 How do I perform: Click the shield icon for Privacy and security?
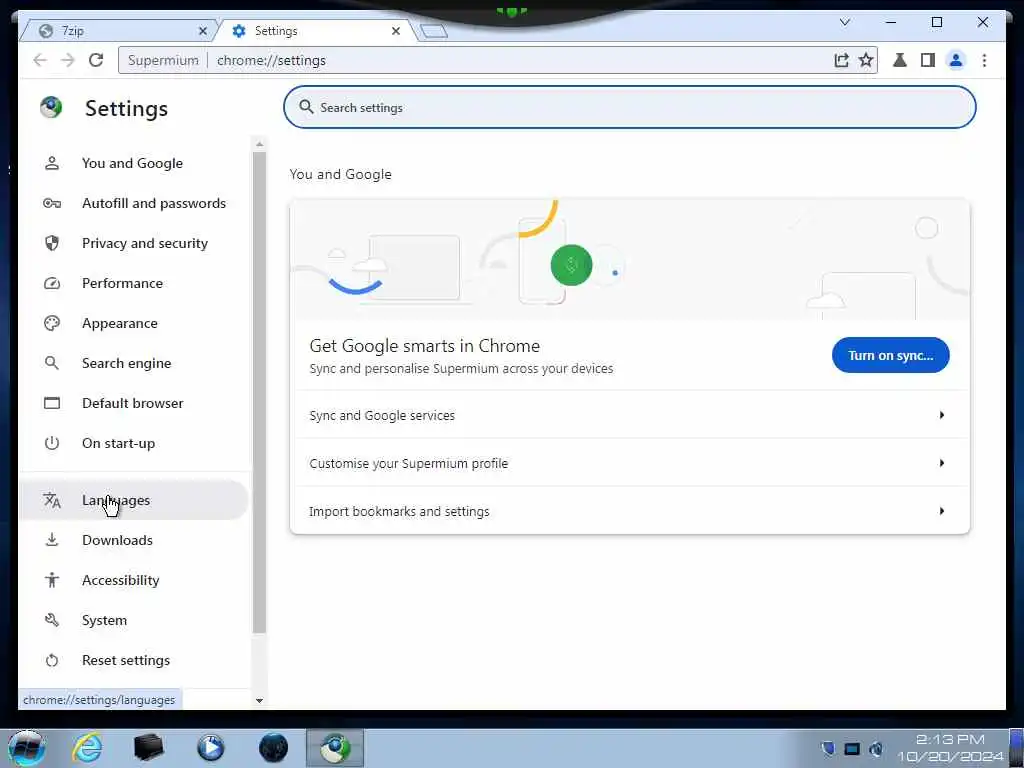coord(52,243)
